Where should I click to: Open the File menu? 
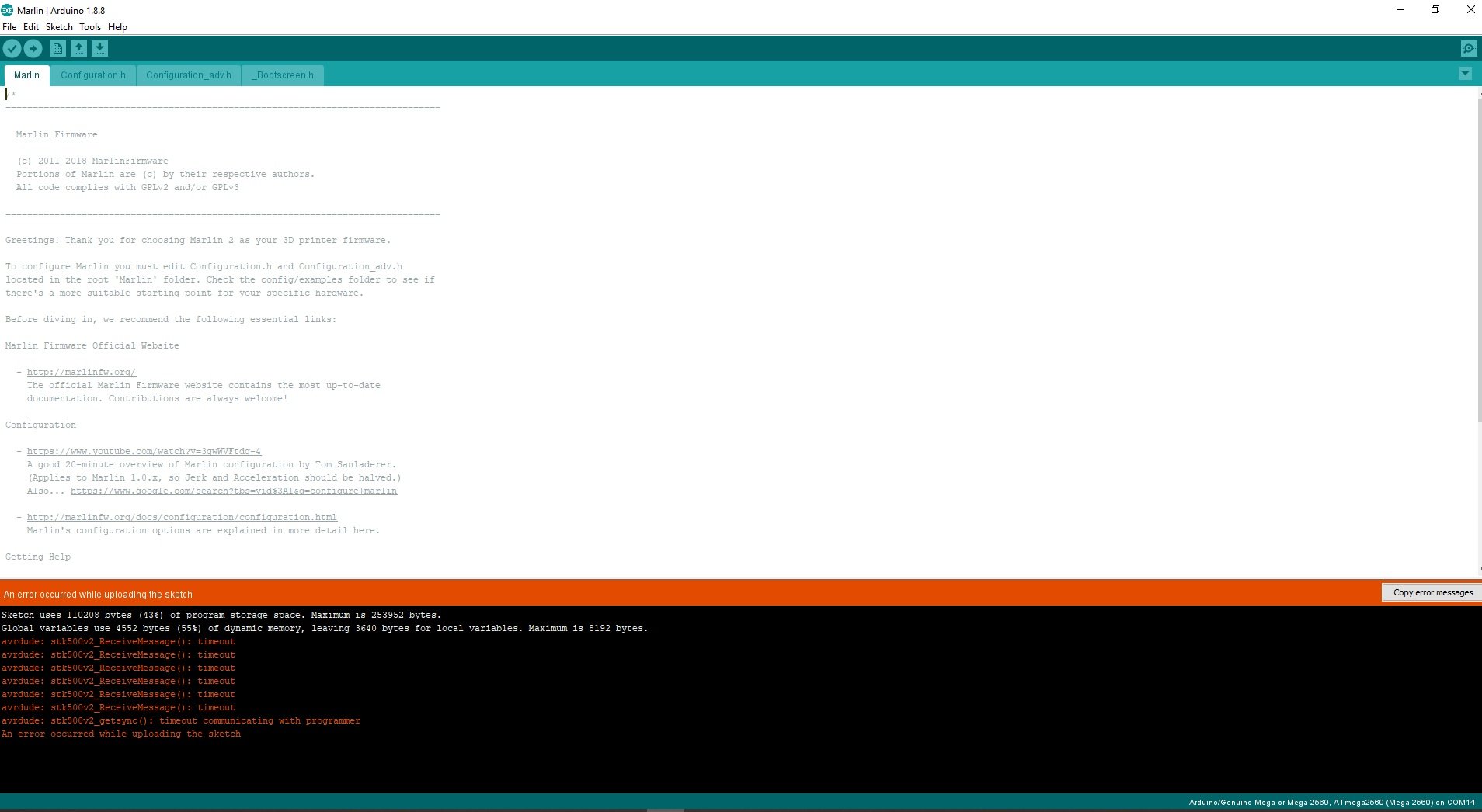9,27
